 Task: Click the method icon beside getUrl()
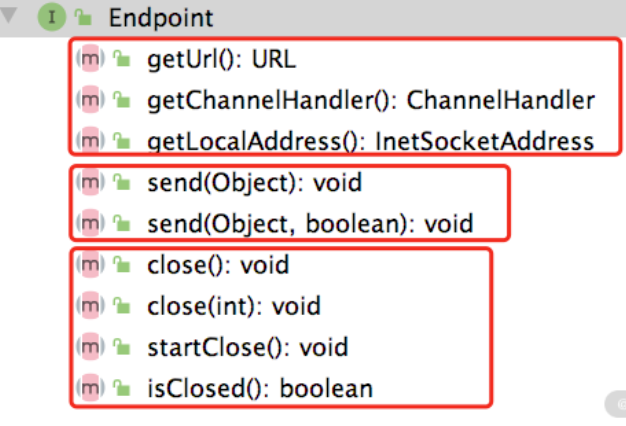point(90,60)
